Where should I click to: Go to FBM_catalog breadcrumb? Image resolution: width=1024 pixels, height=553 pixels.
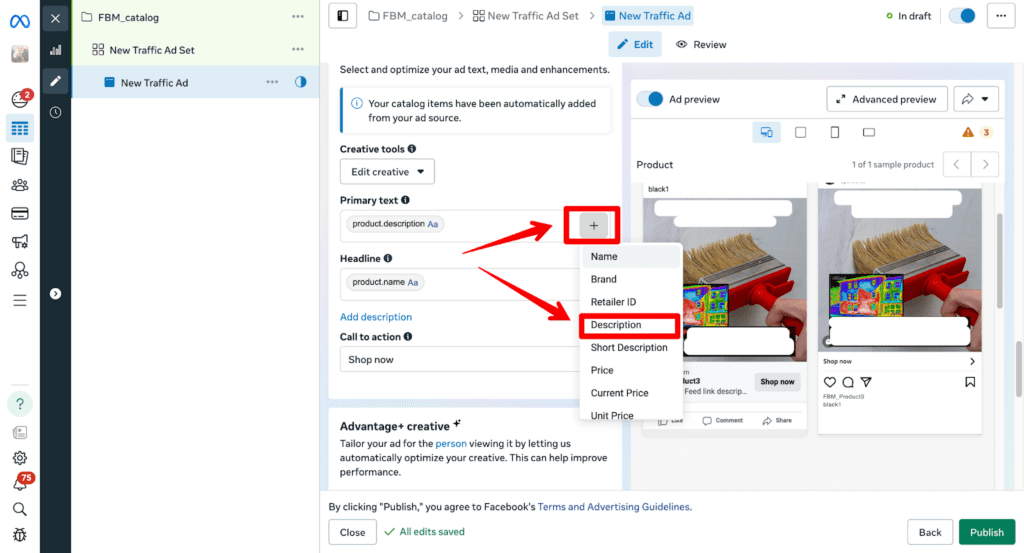coord(408,16)
